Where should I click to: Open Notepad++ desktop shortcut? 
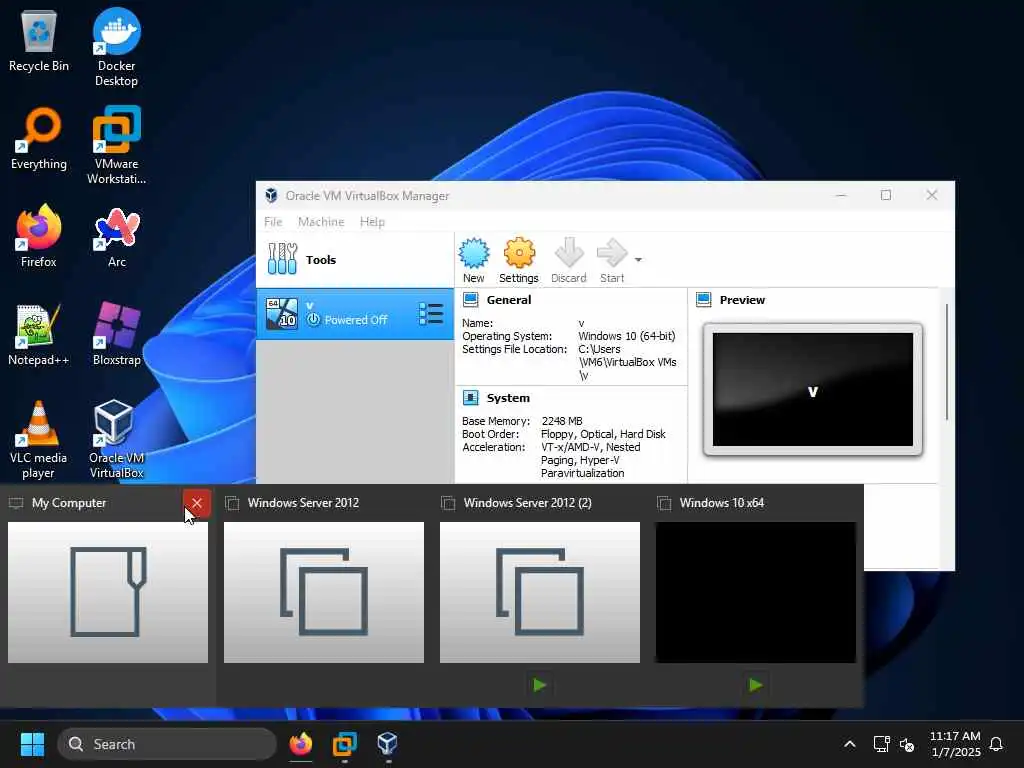click(39, 334)
